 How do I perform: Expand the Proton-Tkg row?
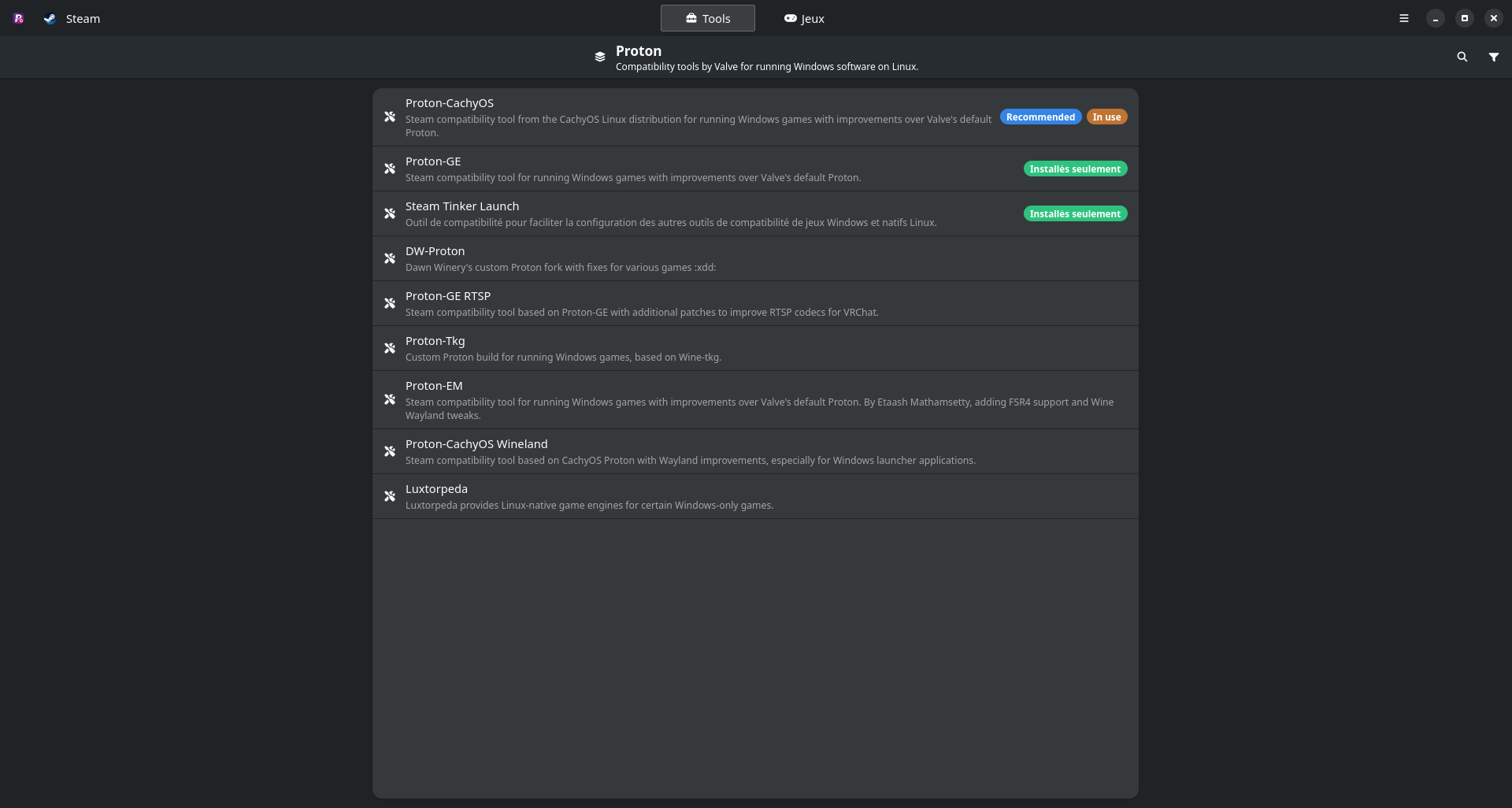coord(755,348)
